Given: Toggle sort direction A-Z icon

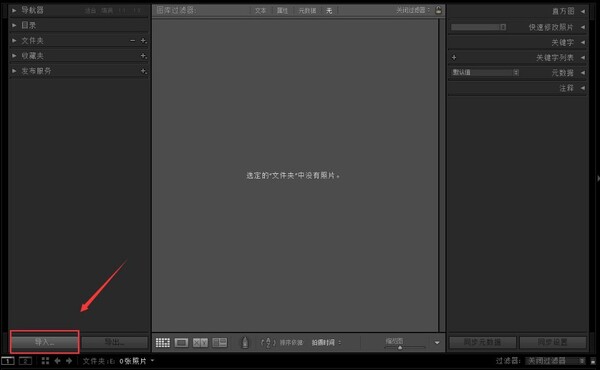Looking at the screenshot, I should pos(268,342).
